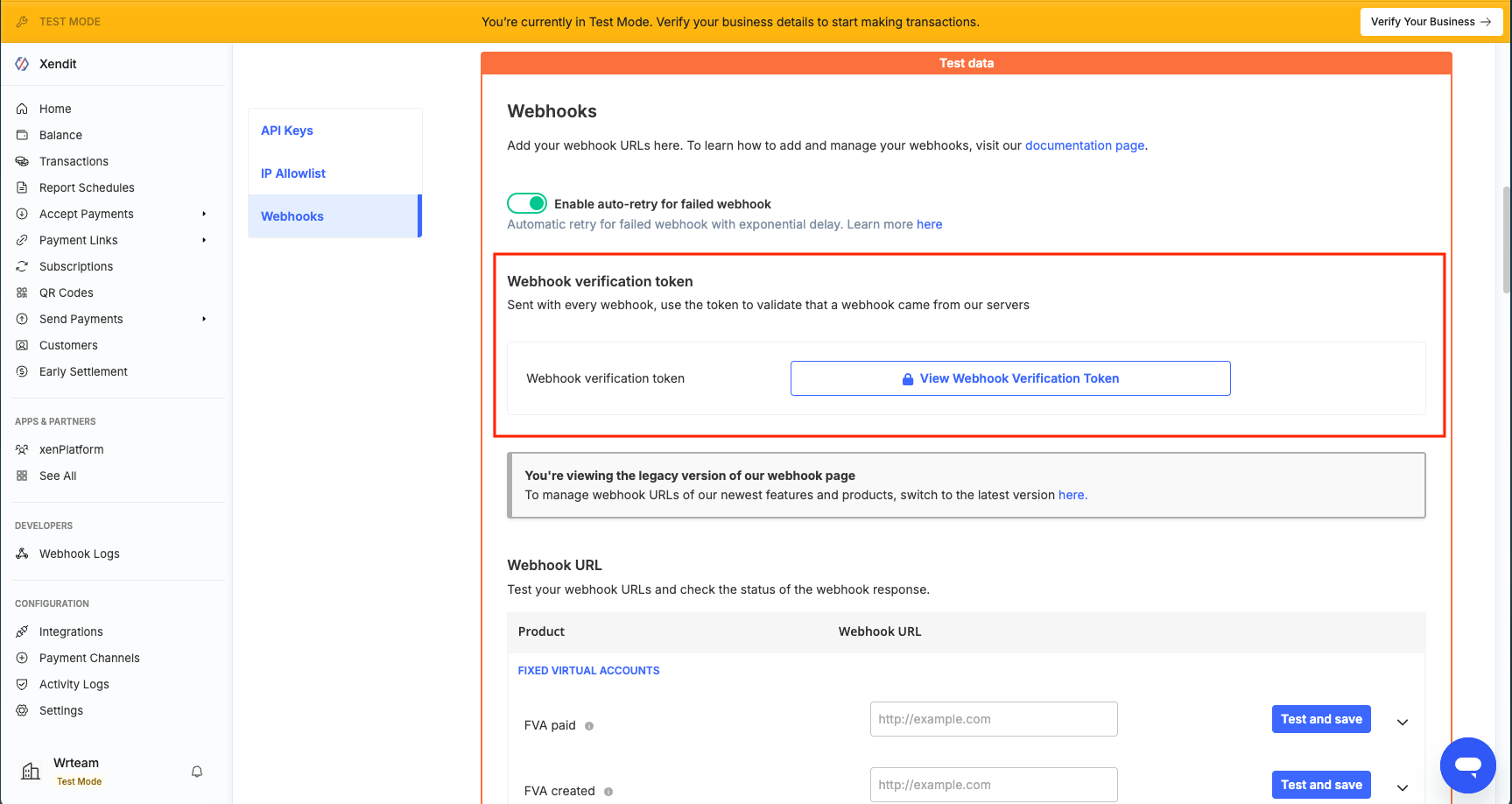Open Payment Channels settings
This screenshot has height=804, width=1512.
point(88,657)
